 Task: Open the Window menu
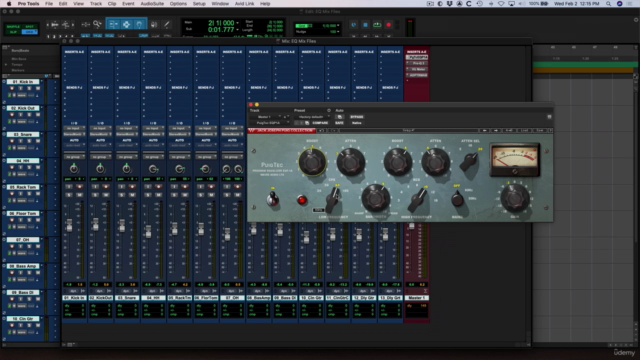click(x=220, y=4)
